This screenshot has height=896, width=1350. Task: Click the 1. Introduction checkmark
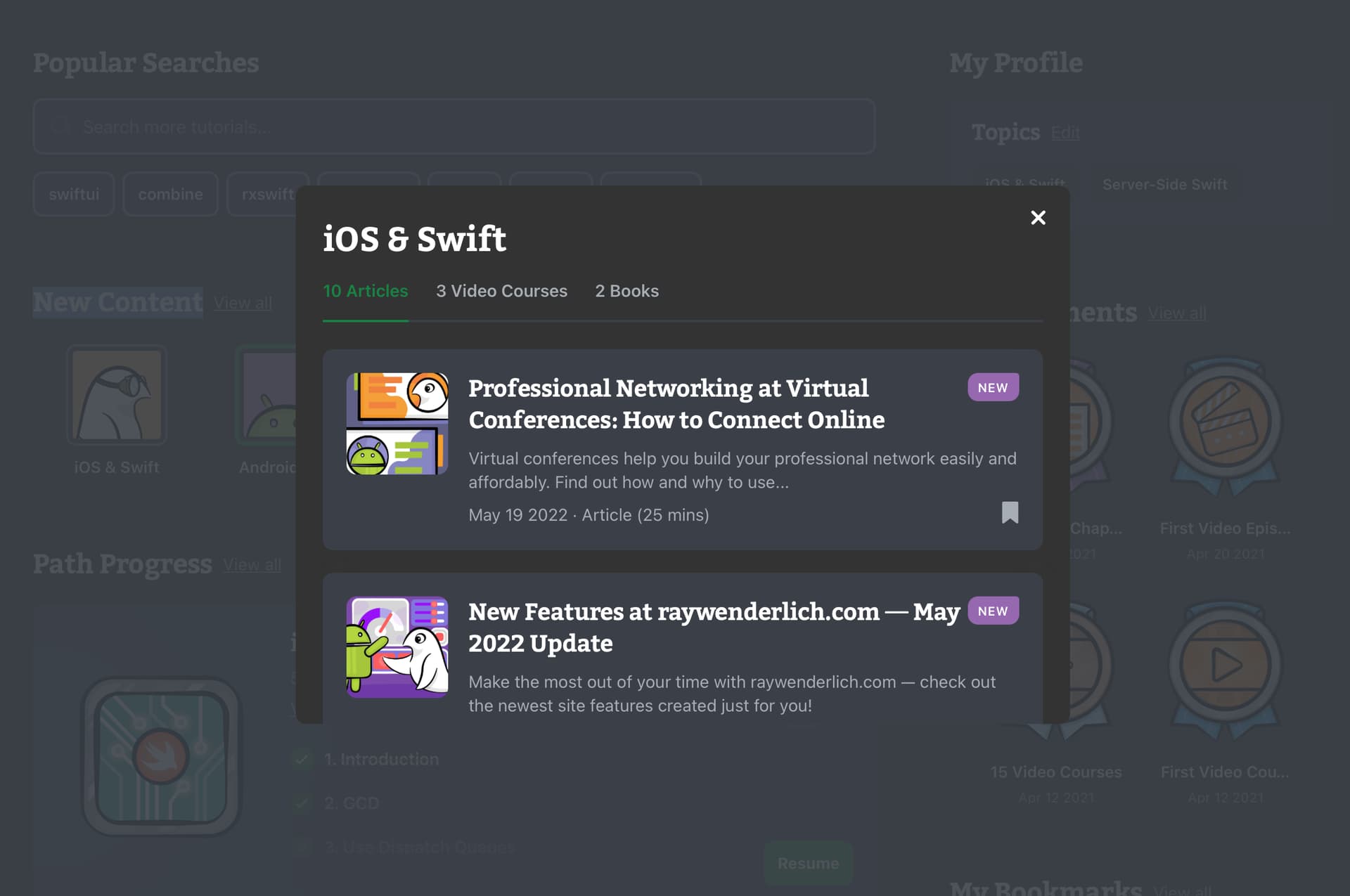302,760
